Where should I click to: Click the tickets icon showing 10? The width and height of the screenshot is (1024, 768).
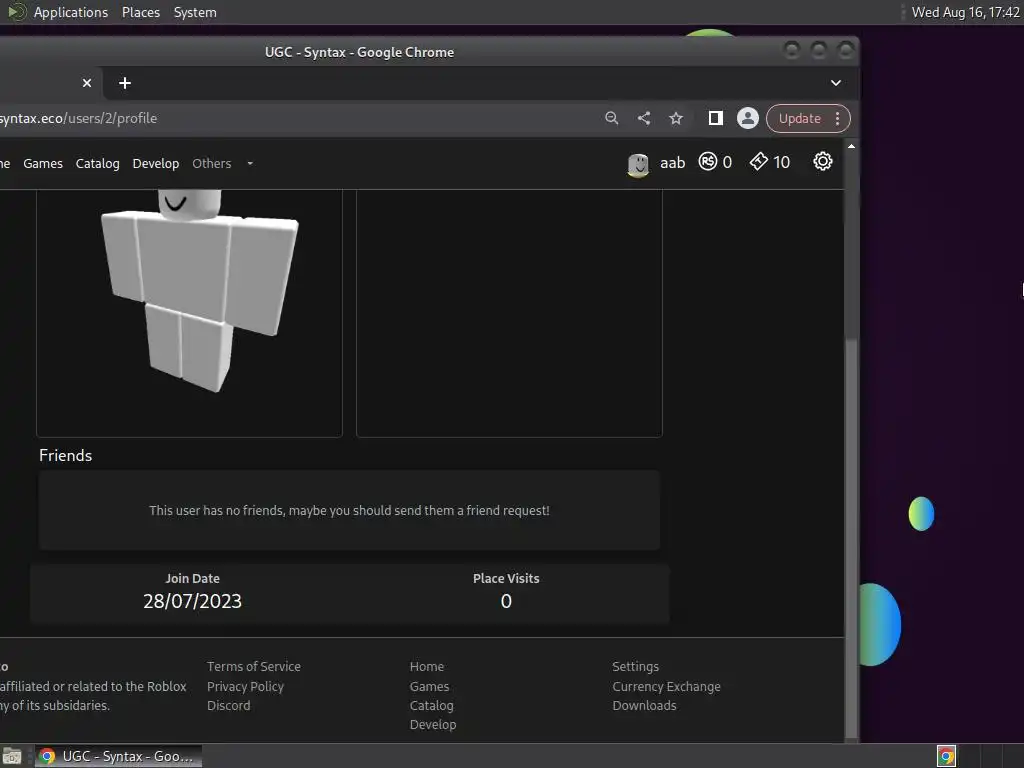tap(759, 161)
